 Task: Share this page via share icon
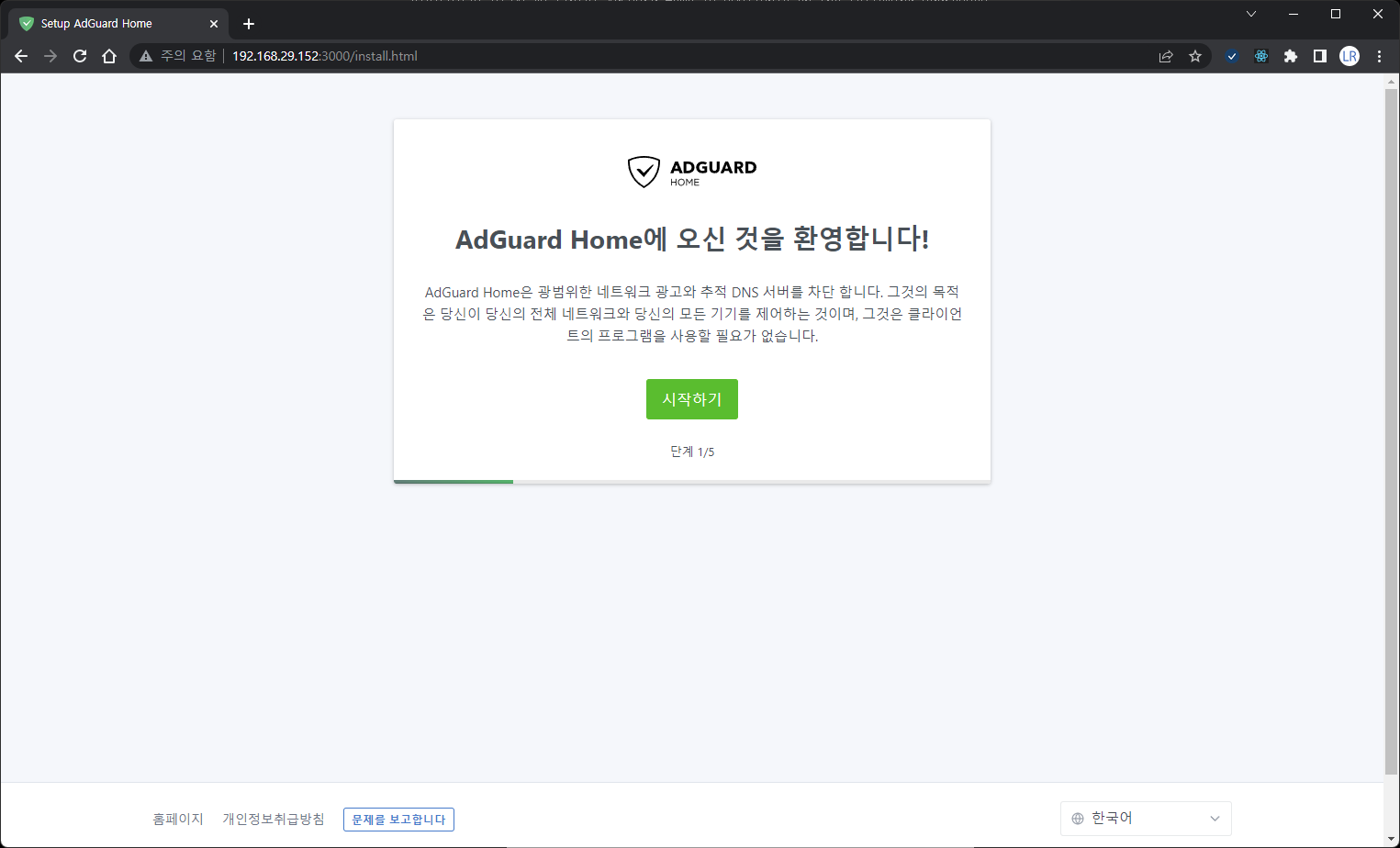click(x=1166, y=56)
